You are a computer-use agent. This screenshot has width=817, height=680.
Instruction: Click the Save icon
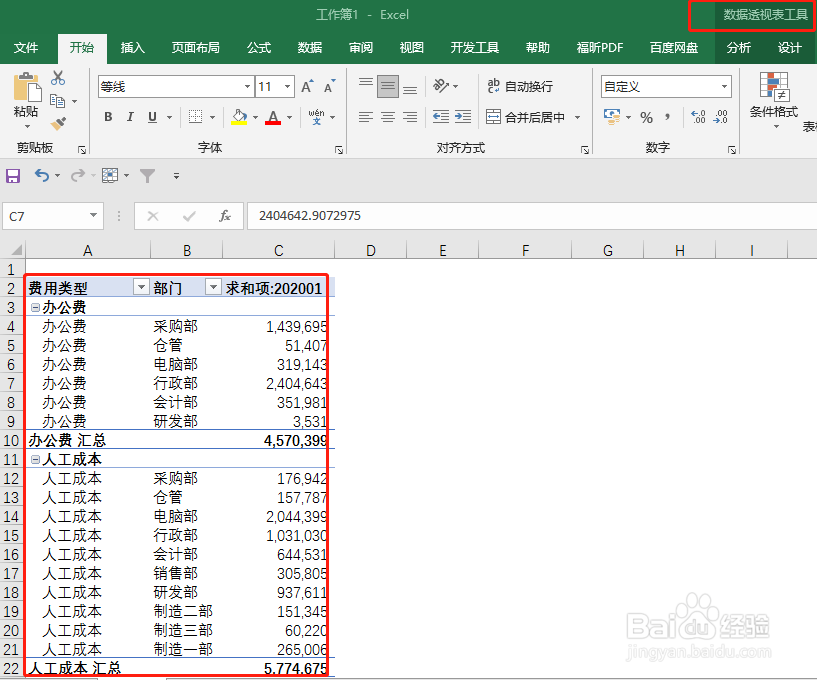(x=13, y=175)
